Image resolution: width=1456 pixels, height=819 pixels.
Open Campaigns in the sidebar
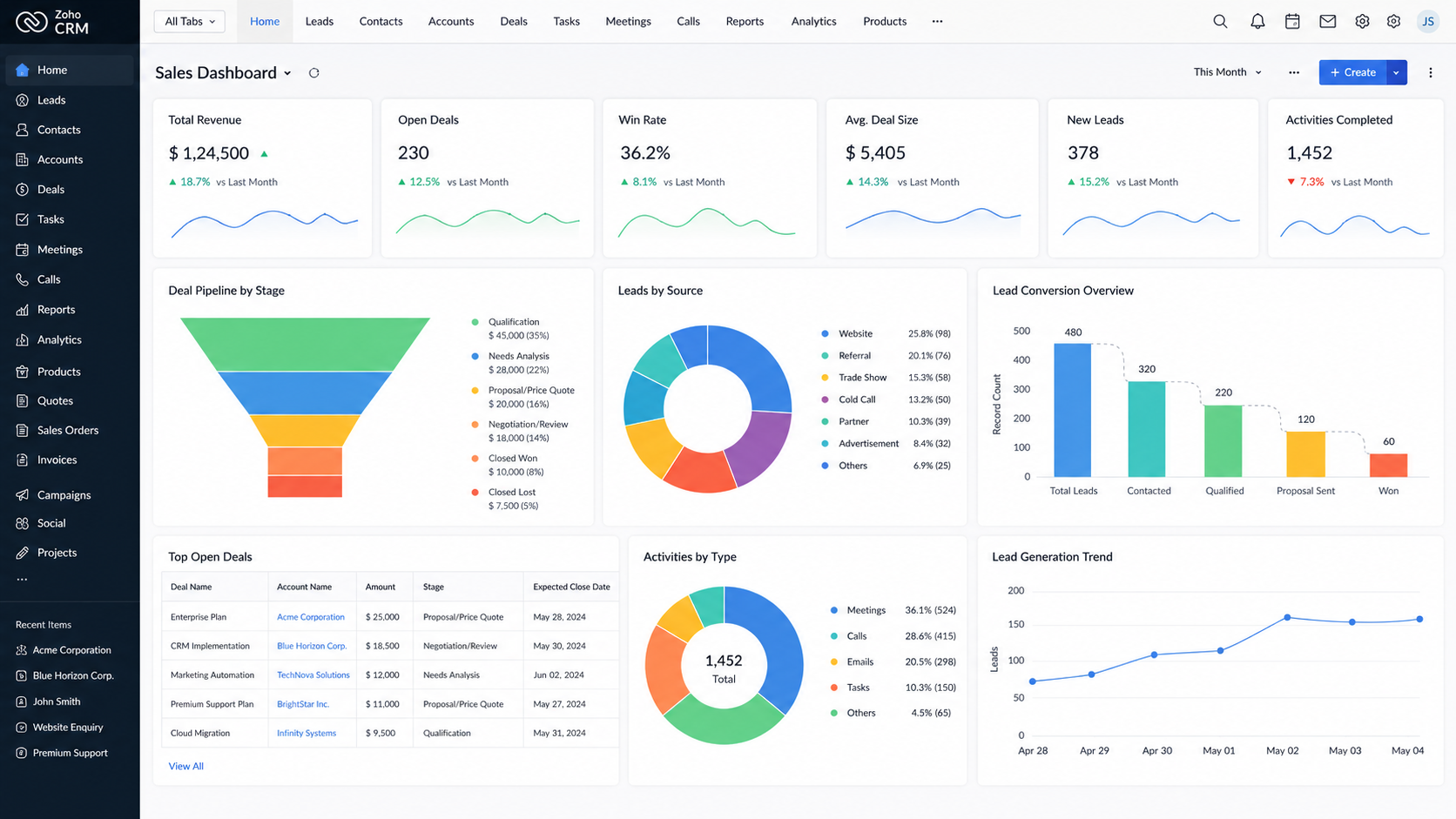click(70, 495)
